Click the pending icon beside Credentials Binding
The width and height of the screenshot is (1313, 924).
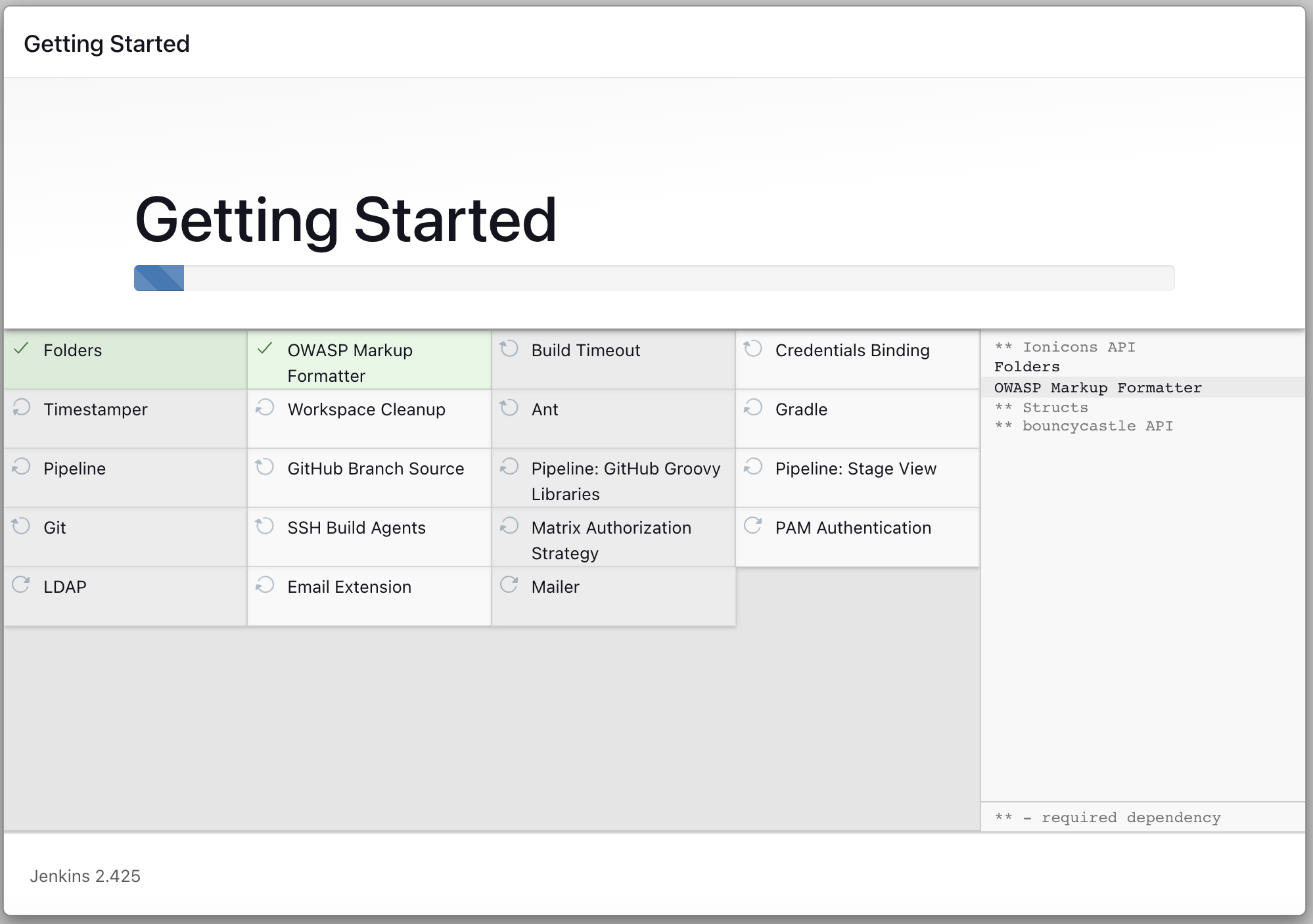click(753, 348)
